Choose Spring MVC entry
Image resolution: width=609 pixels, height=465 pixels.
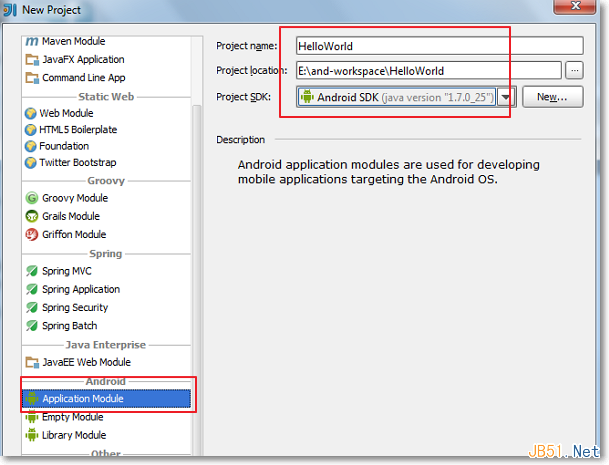tap(106, 271)
